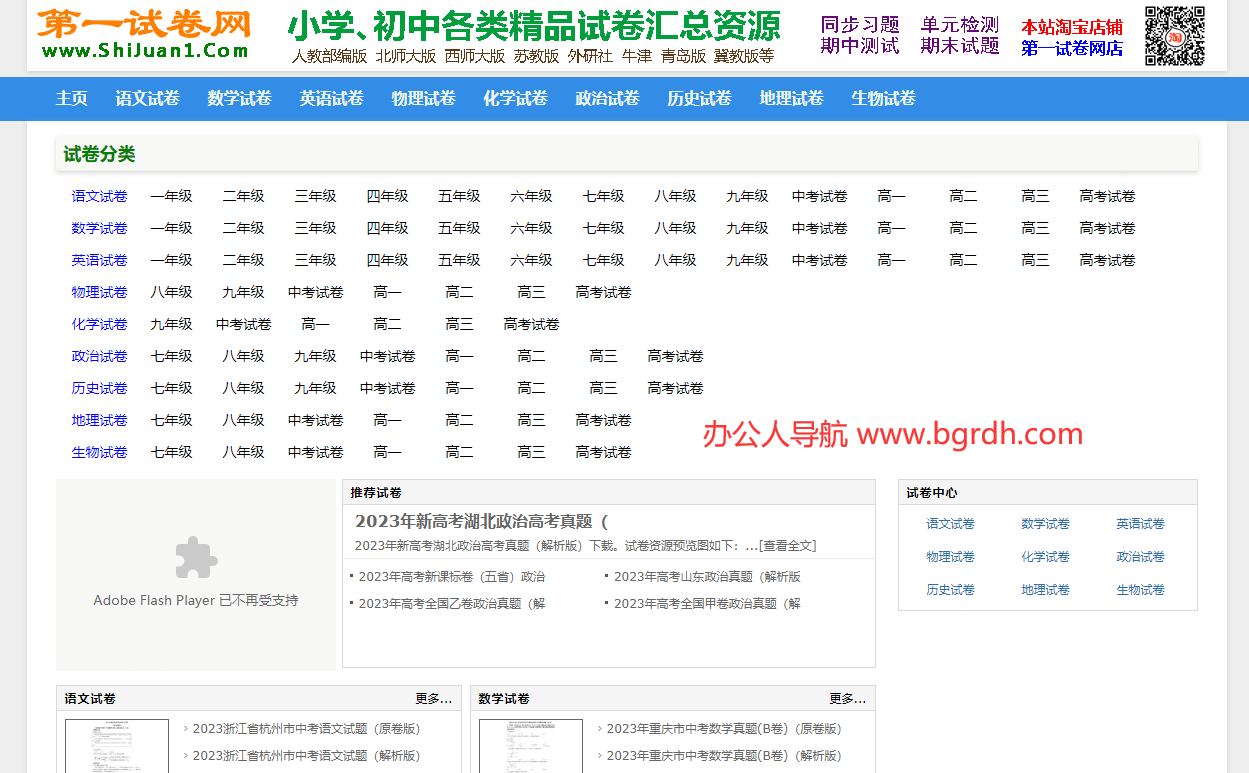The width and height of the screenshot is (1249, 773).
Task: Click the 第一试卷网 site logo
Action: (x=140, y=33)
